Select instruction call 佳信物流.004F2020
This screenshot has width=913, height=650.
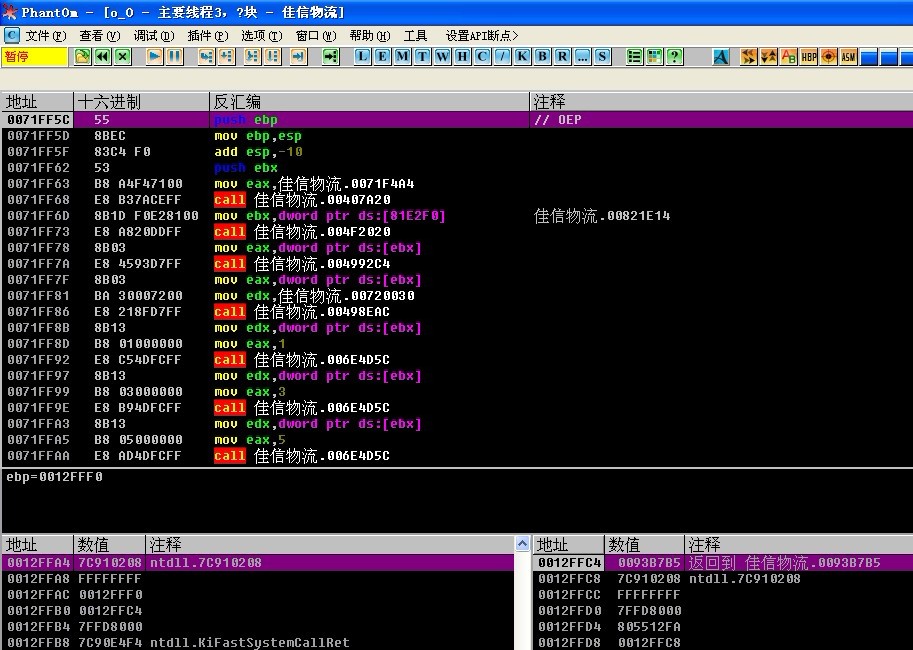coord(303,232)
